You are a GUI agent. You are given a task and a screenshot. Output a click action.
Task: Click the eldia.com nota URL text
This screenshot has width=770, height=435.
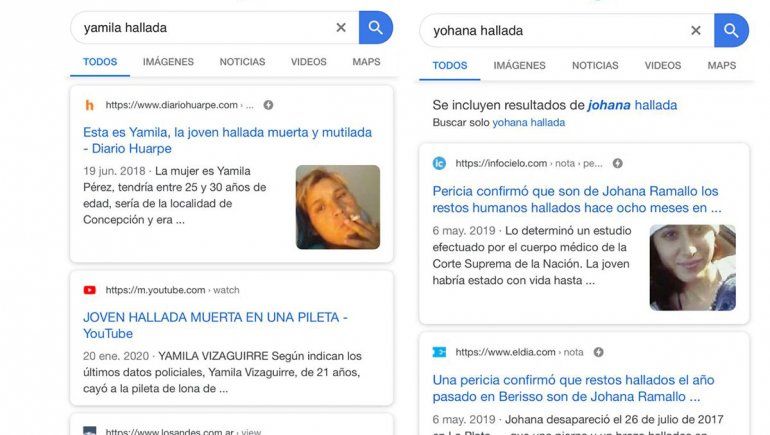[520, 352]
